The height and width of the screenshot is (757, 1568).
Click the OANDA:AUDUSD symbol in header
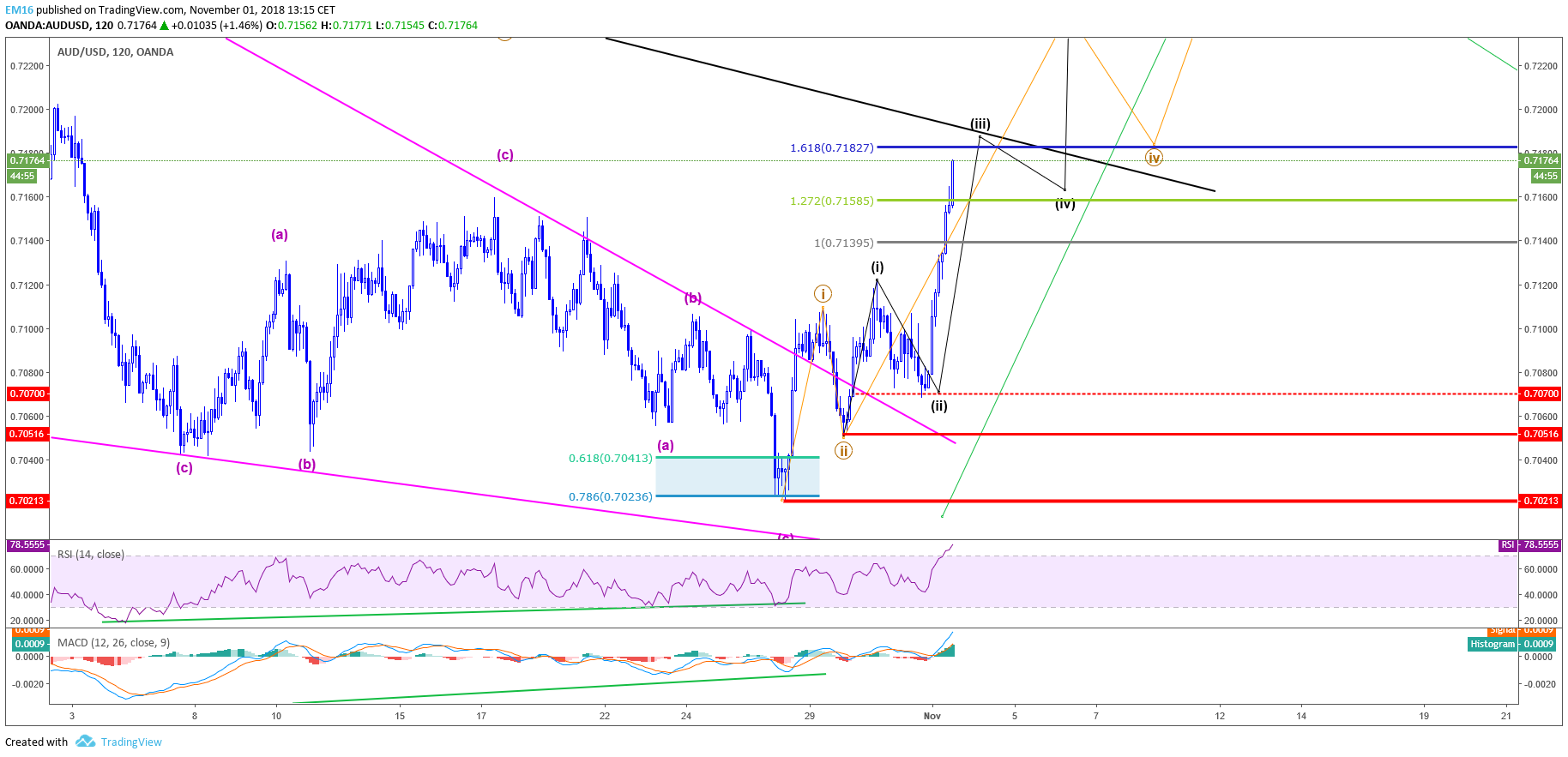47,26
